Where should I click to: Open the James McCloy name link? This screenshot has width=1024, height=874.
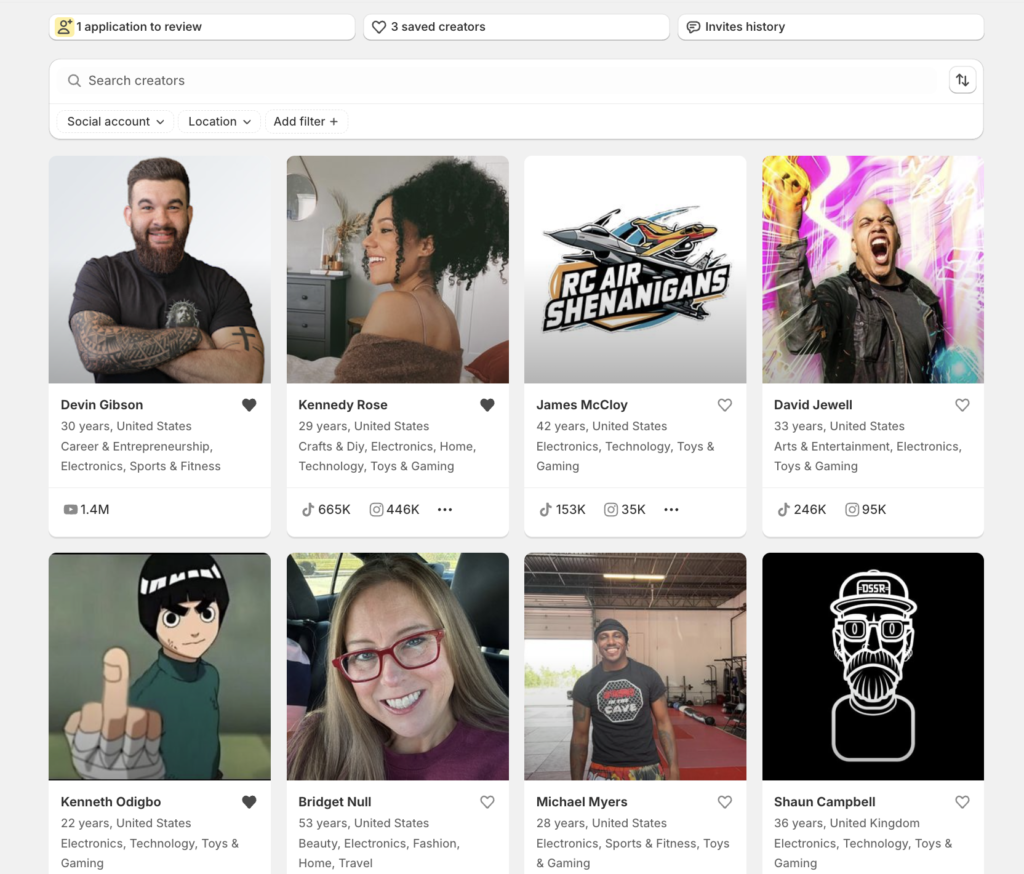pyautogui.click(x=582, y=405)
